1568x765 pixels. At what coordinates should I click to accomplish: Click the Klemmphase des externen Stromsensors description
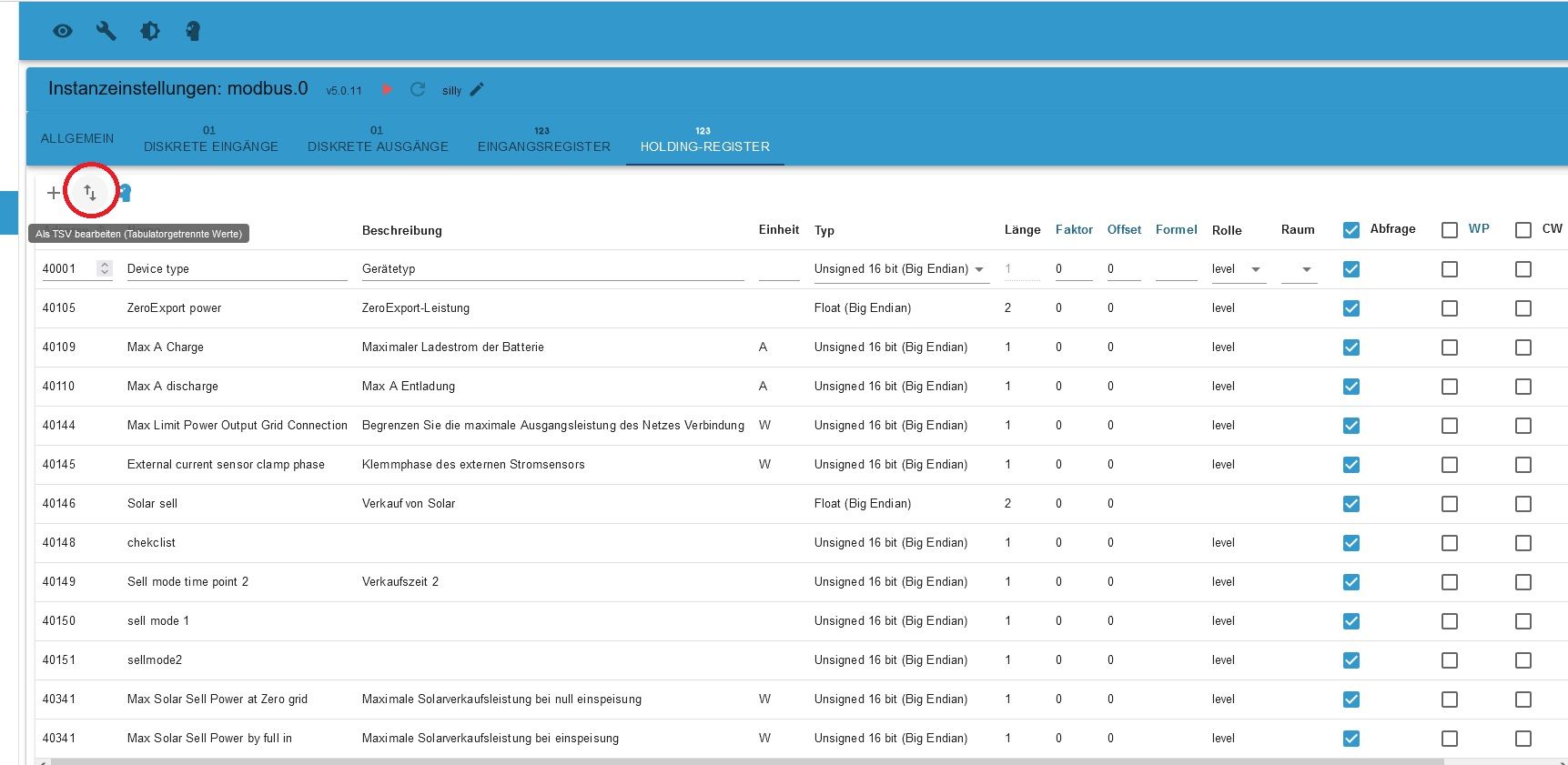[x=473, y=465]
